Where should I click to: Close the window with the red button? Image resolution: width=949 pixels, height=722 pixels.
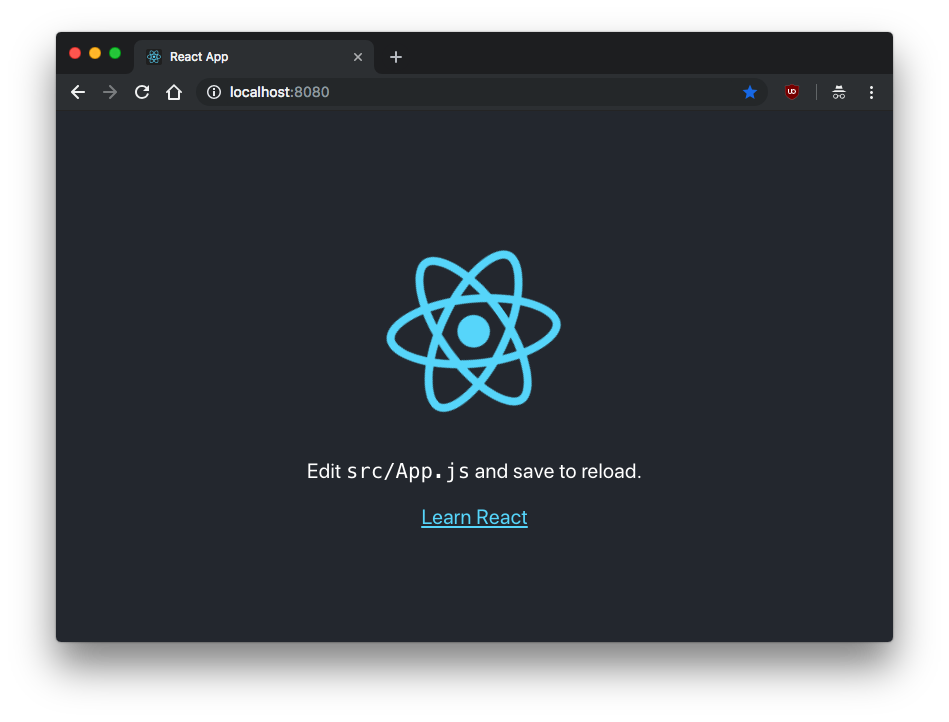75,53
